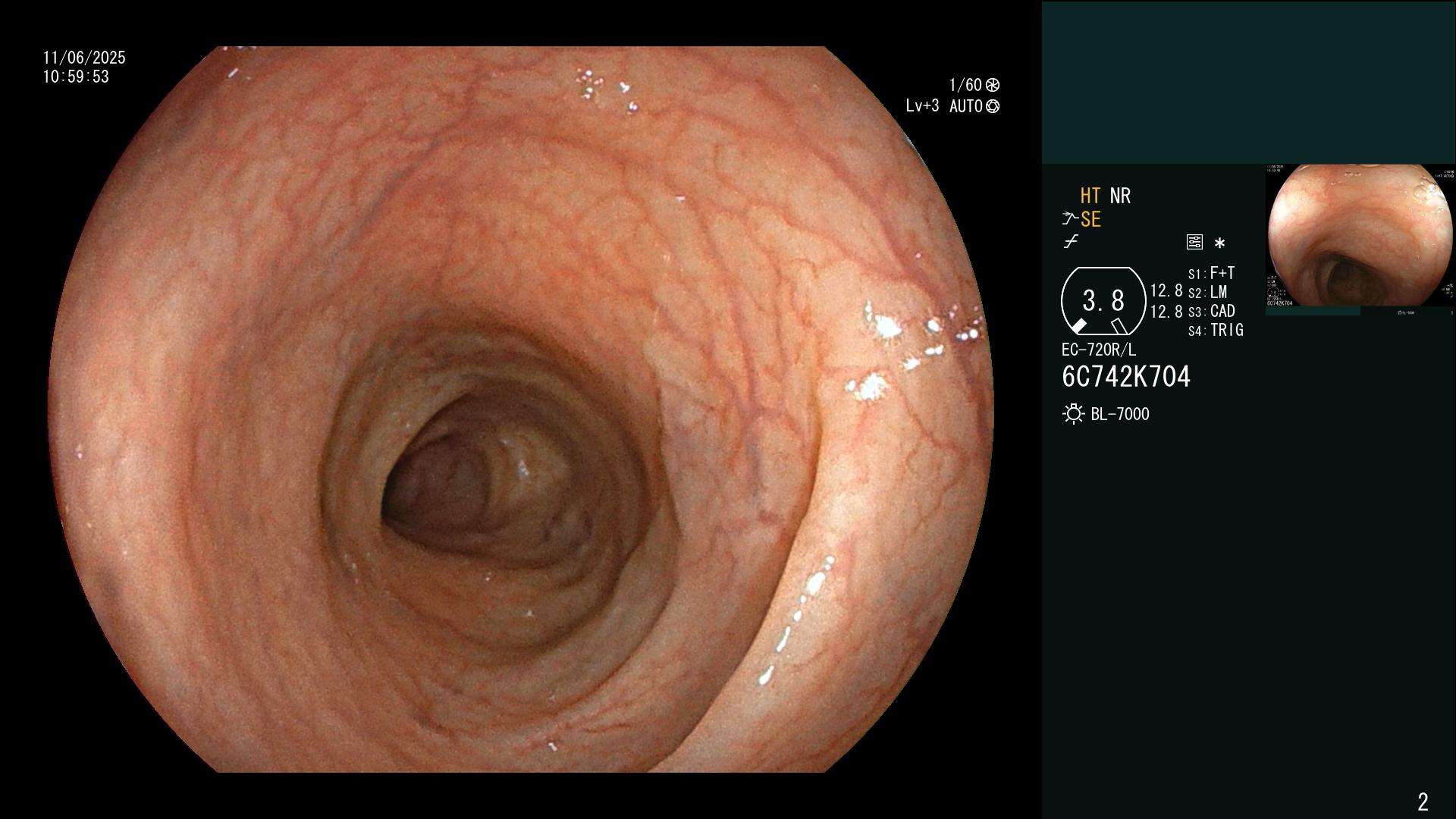
Task: Click the scope tip diagram showing 3.8
Action: 1103,301
